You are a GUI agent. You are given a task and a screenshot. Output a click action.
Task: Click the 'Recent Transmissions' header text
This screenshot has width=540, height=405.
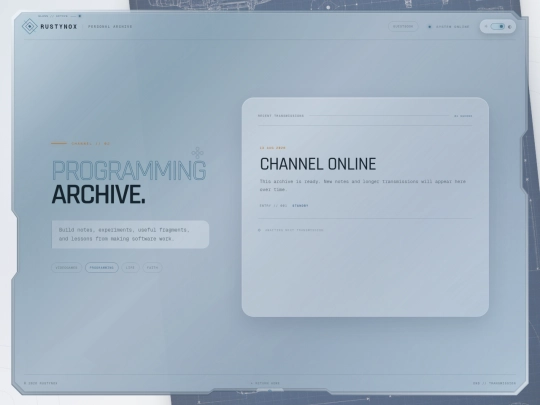click(x=281, y=116)
